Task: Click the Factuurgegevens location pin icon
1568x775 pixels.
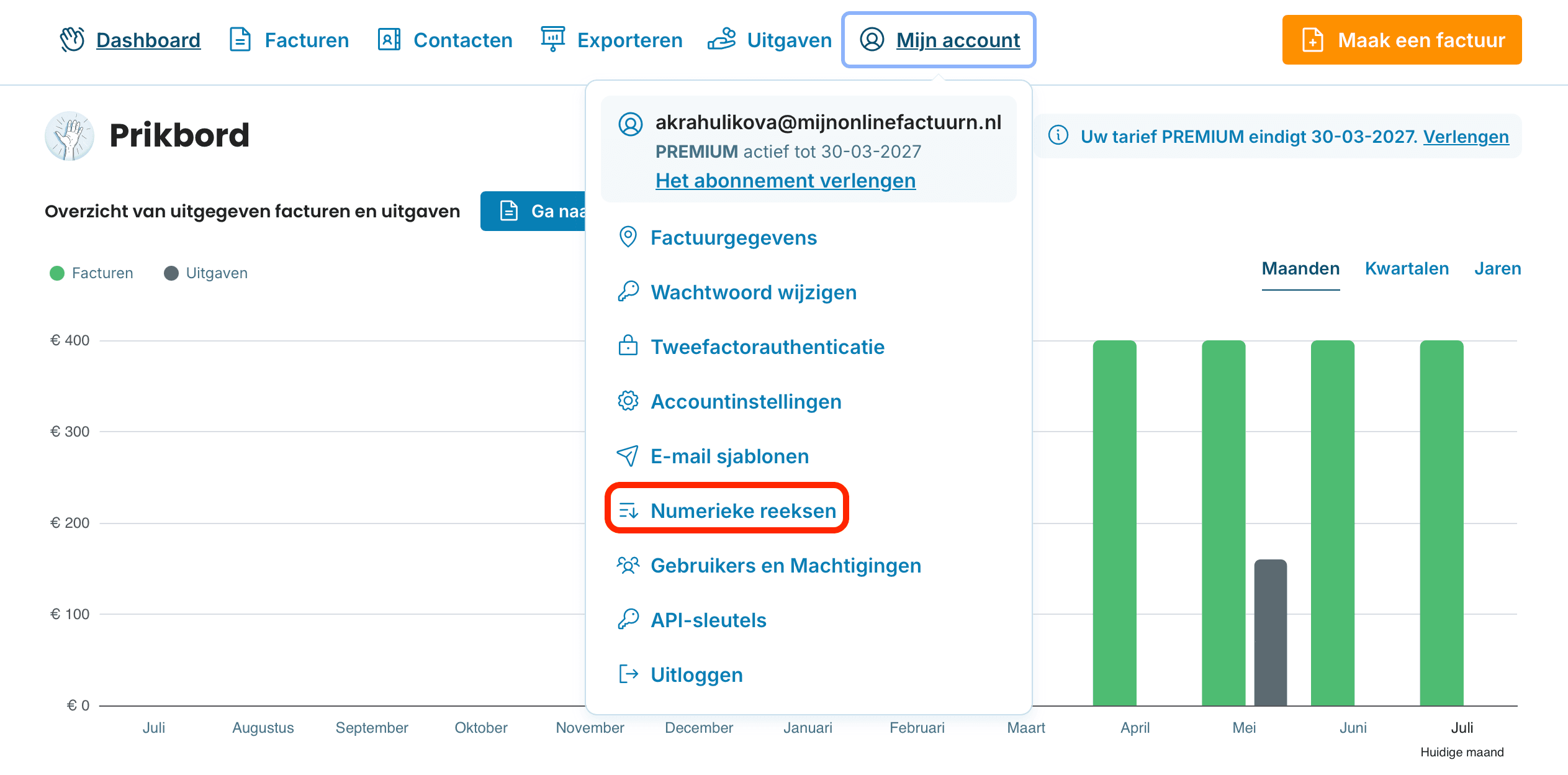Action: coord(628,237)
